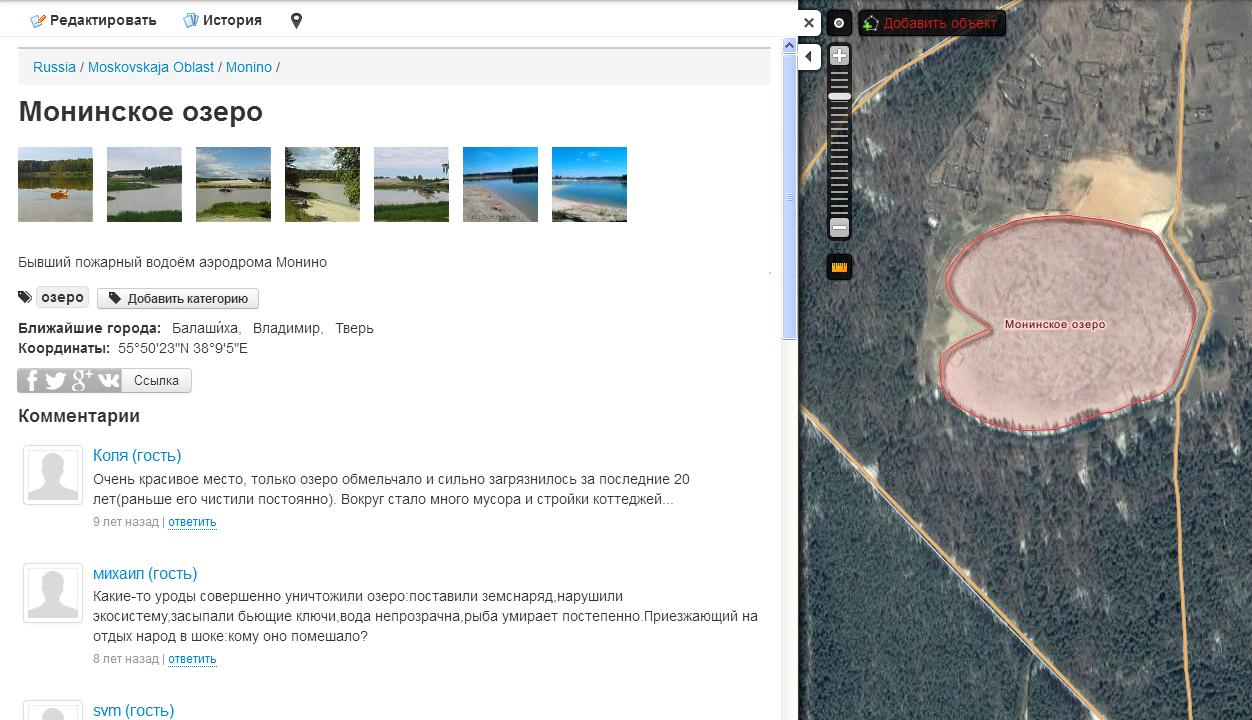The height and width of the screenshot is (720, 1252).
Task: Click the Добавить объект button
Action: click(931, 23)
